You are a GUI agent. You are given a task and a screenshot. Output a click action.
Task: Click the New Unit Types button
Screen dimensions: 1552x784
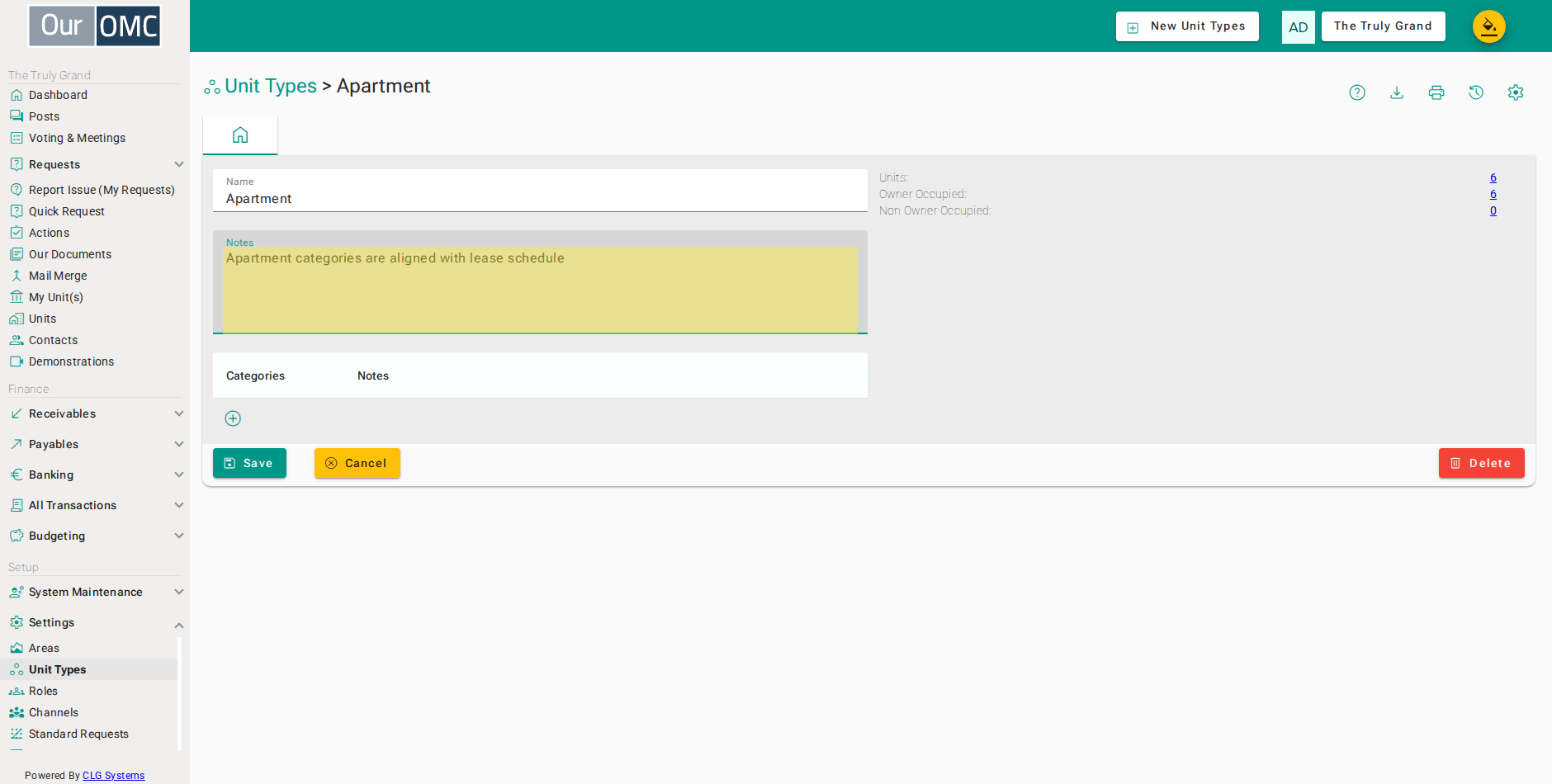(x=1187, y=26)
